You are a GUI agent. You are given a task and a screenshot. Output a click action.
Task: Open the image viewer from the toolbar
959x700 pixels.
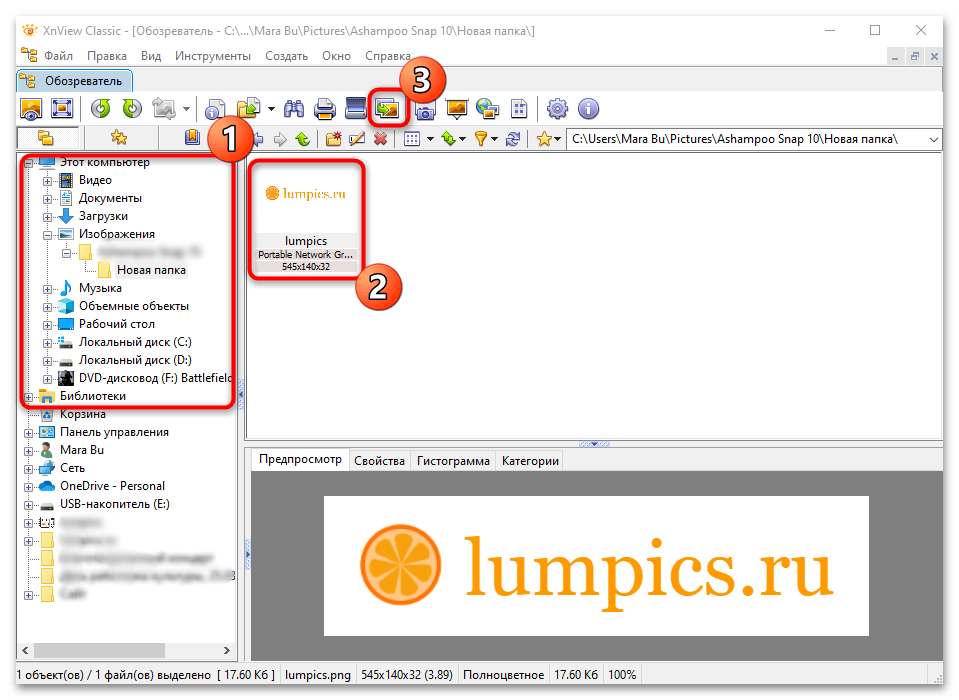tap(31, 109)
